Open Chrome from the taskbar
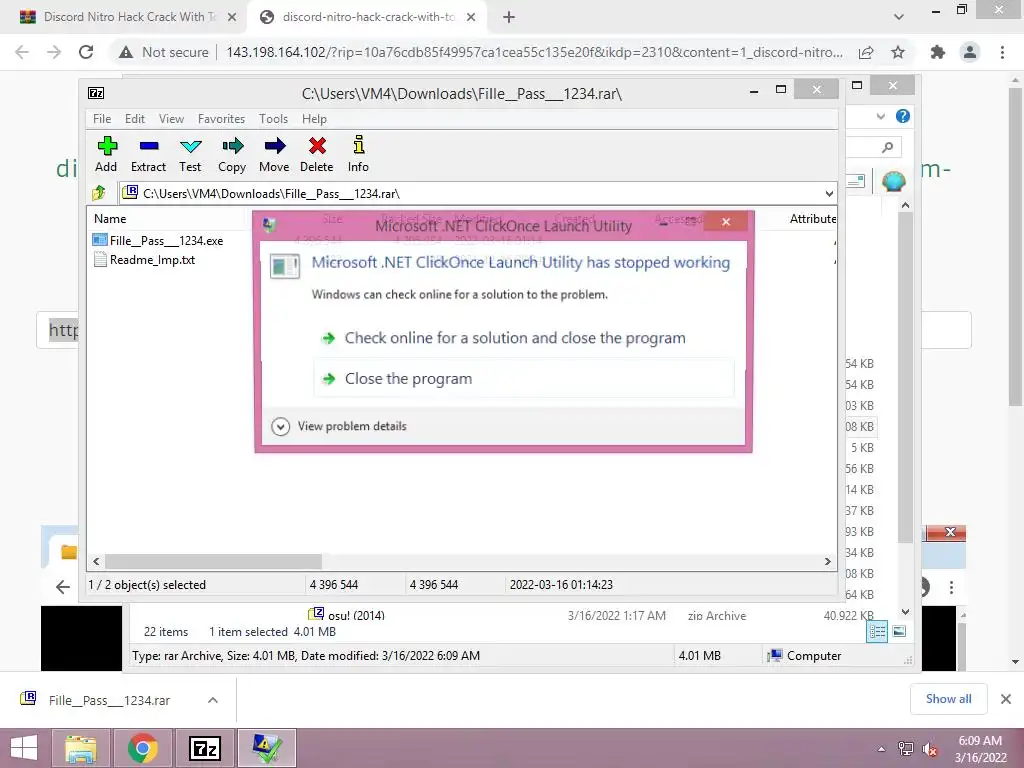 [x=142, y=748]
